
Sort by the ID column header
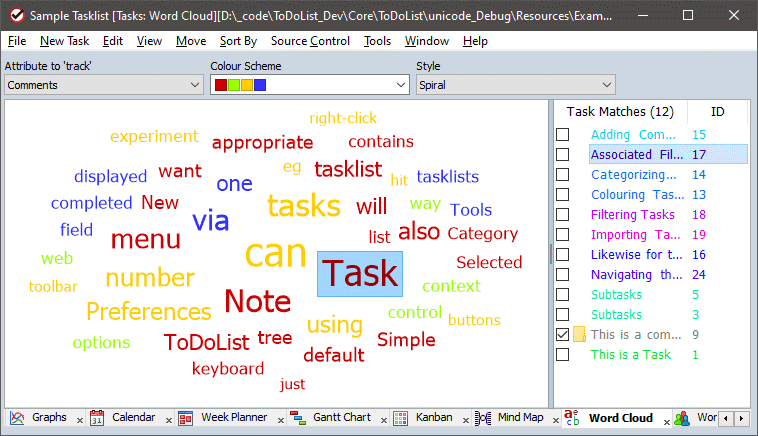717,112
